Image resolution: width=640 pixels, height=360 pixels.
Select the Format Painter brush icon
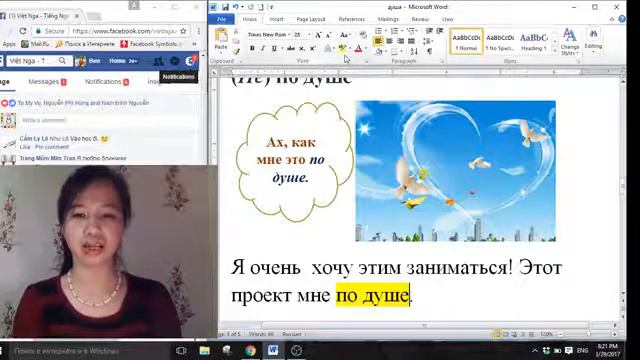236,51
